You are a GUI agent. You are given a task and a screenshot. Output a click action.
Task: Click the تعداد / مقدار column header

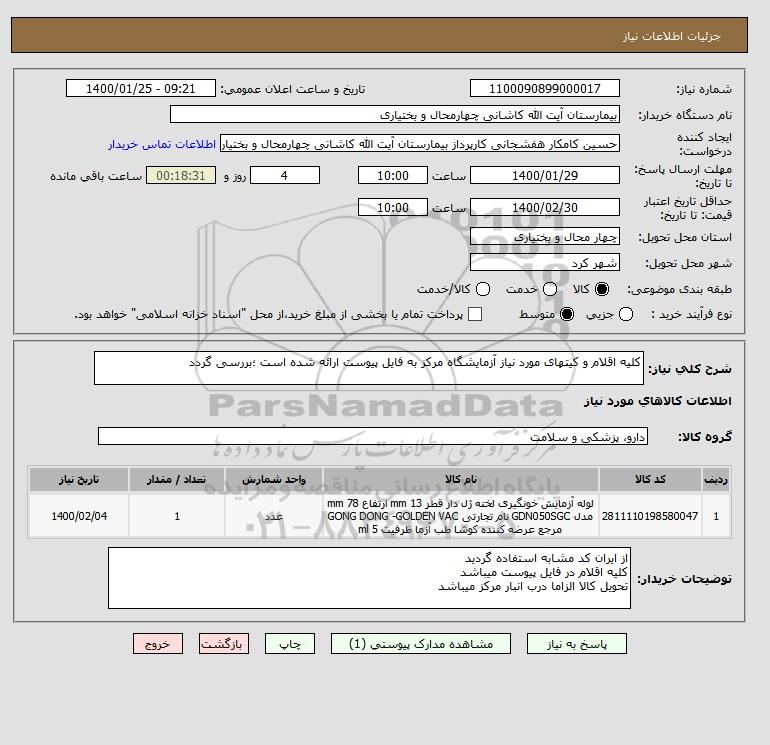coord(177,479)
